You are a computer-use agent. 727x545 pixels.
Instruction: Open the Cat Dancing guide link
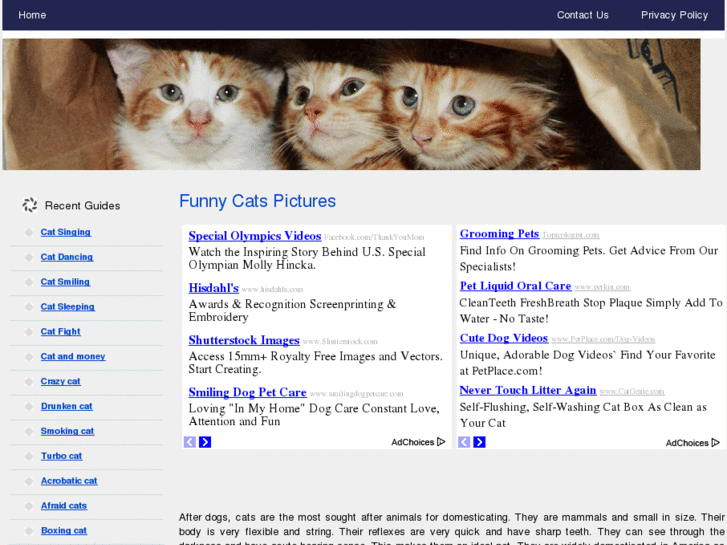pos(67,257)
